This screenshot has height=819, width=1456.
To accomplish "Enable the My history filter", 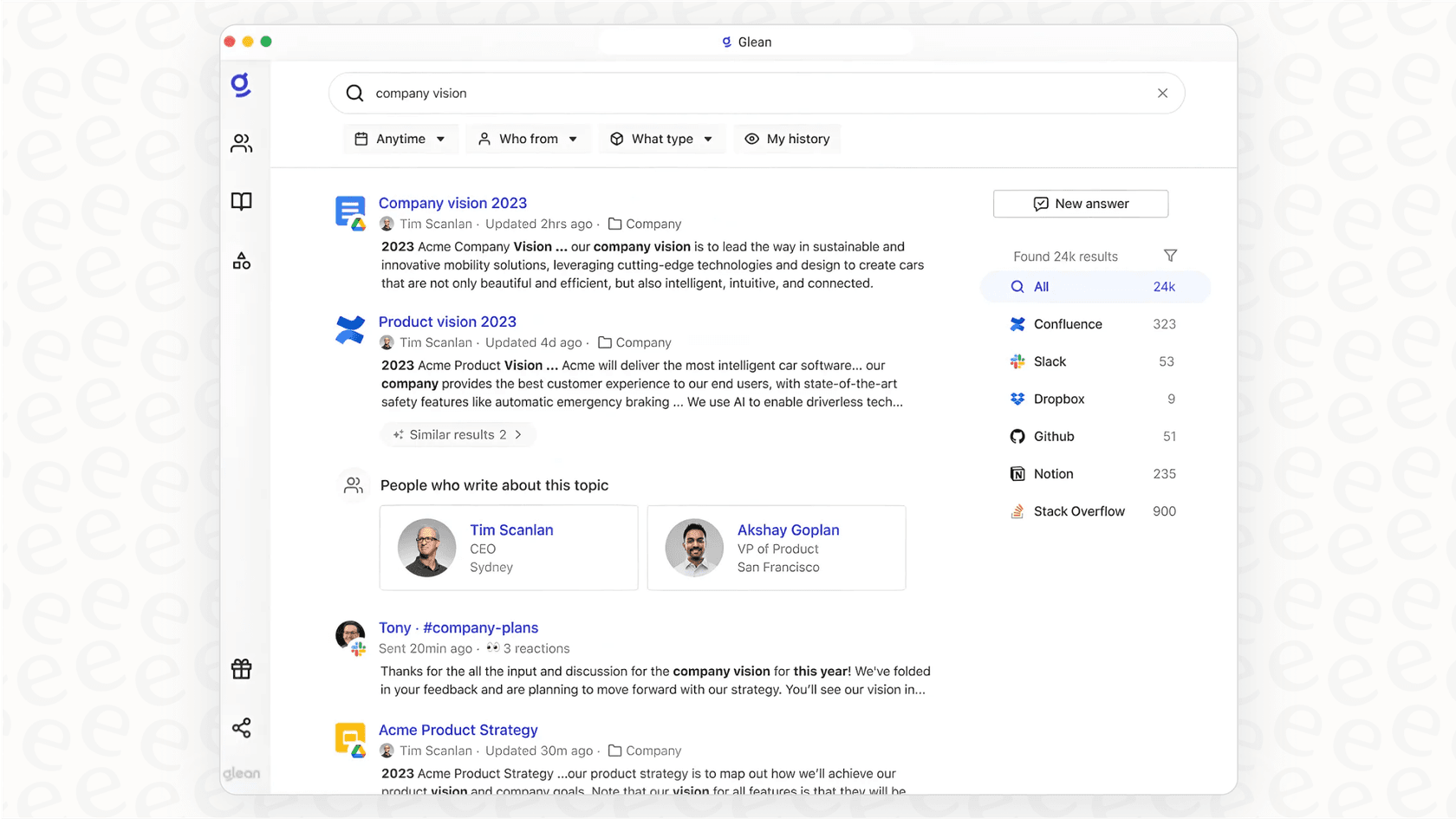I will point(787,139).
